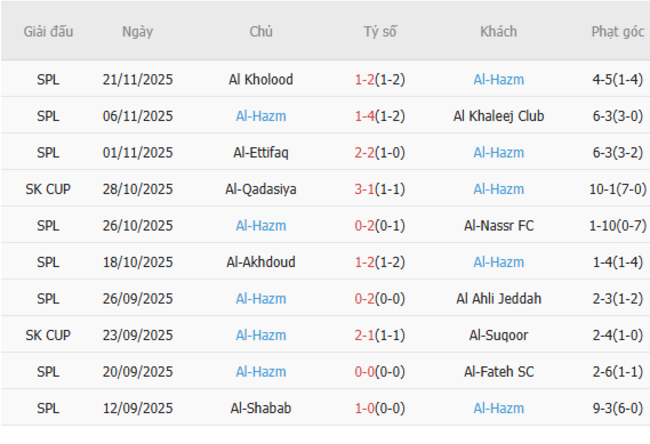Click SK CUP label in 28/10/2025 row
650x444 pixels.
pos(48,189)
